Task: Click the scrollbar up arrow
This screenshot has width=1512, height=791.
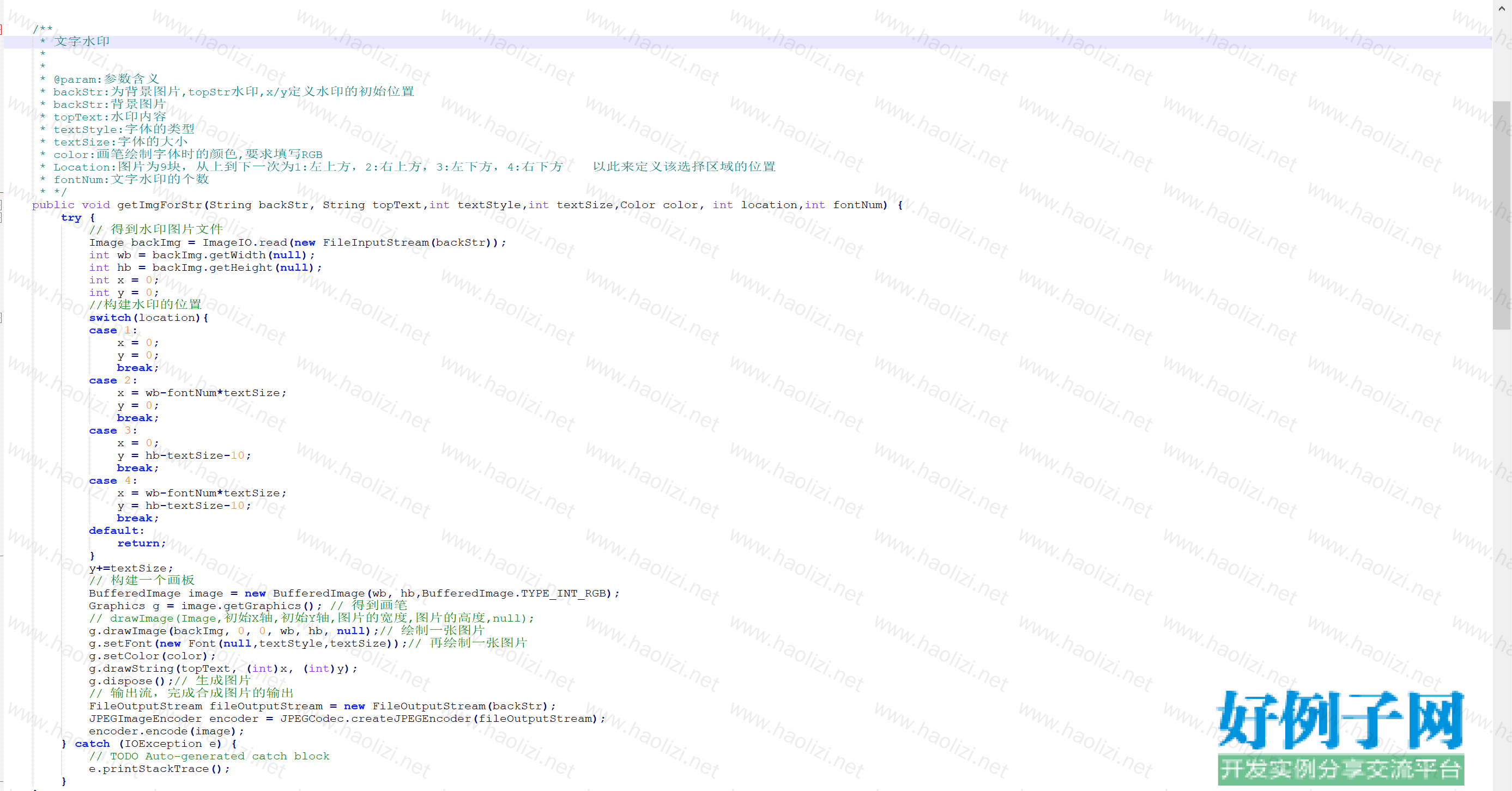Action: (1502, 8)
